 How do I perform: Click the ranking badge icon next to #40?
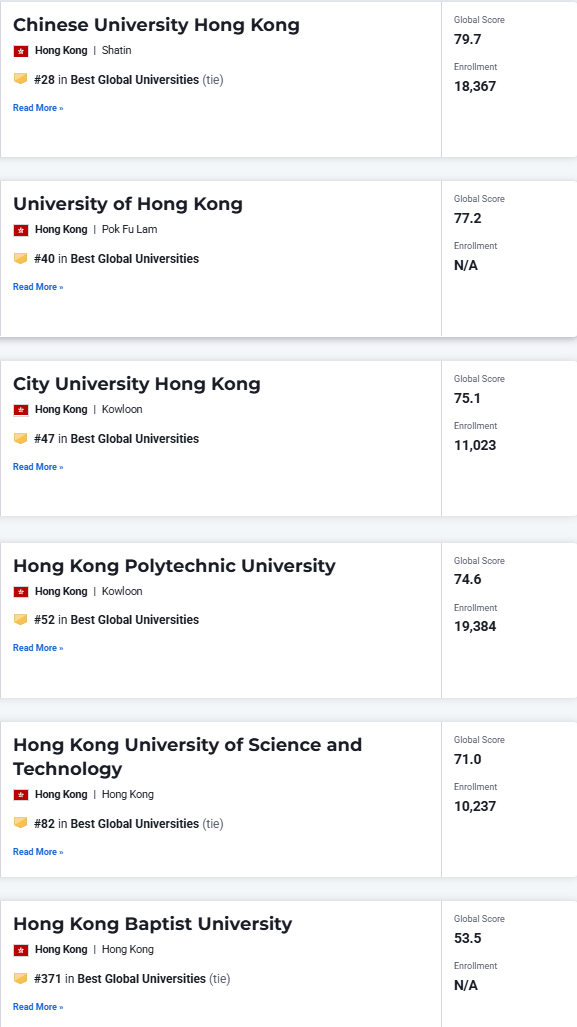(20, 259)
